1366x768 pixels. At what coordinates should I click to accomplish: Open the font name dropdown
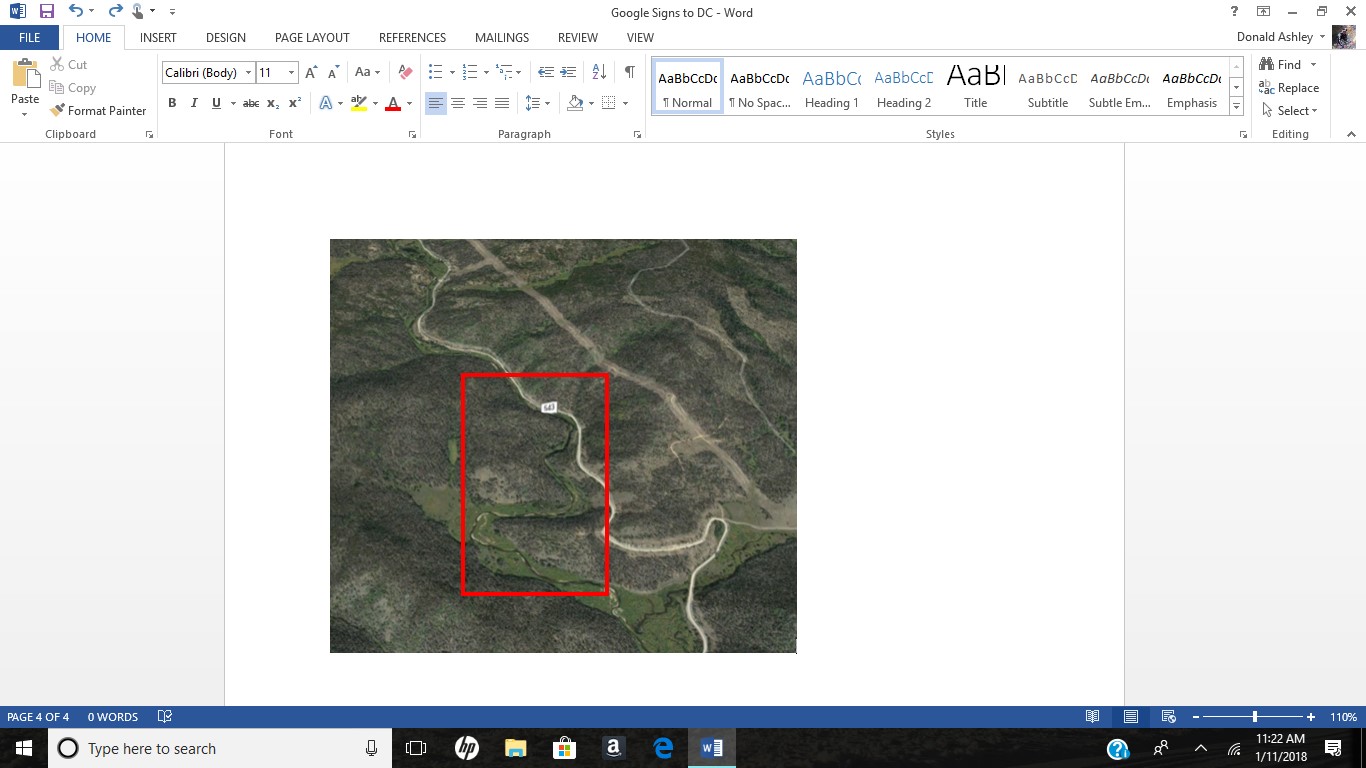[248, 73]
